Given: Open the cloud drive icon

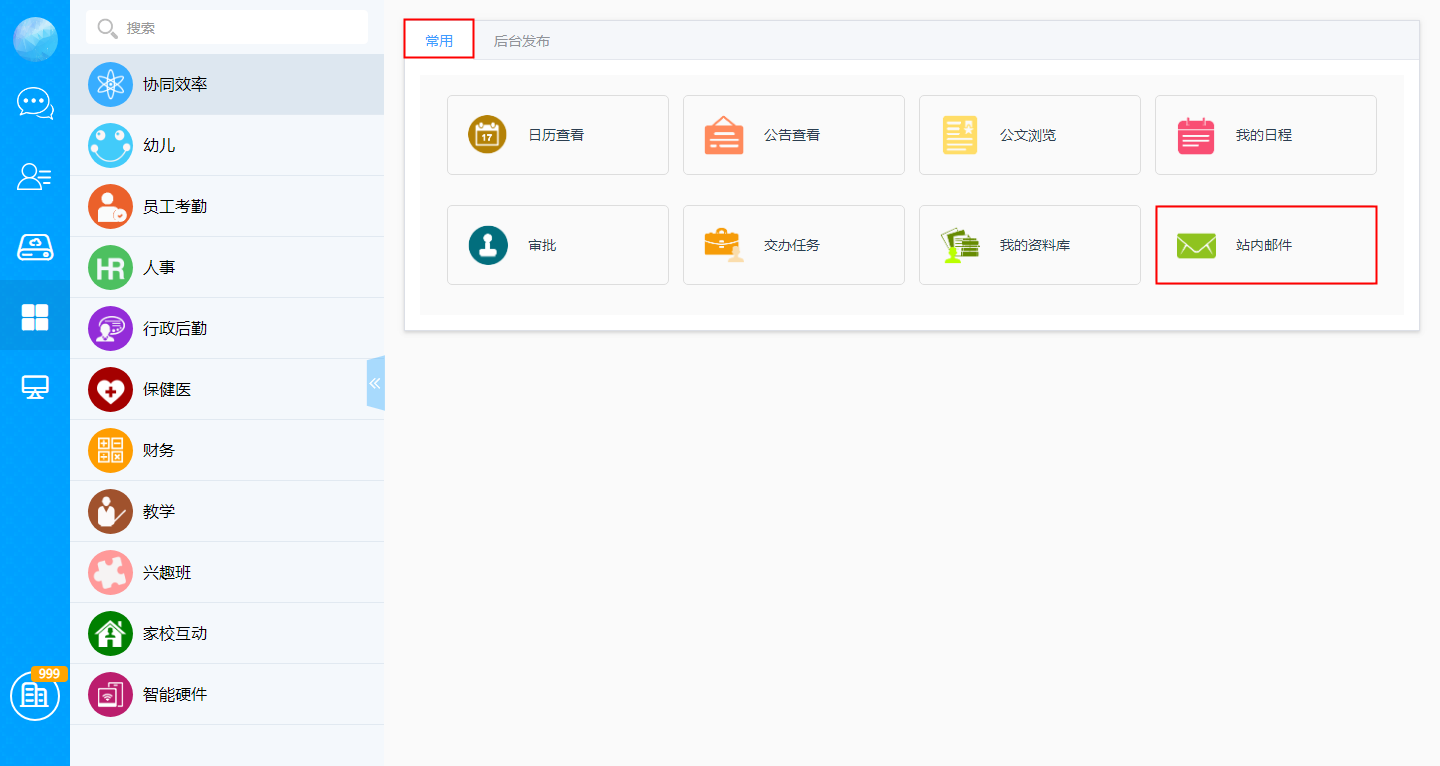Looking at the screenshot, I should pos(35,246).
